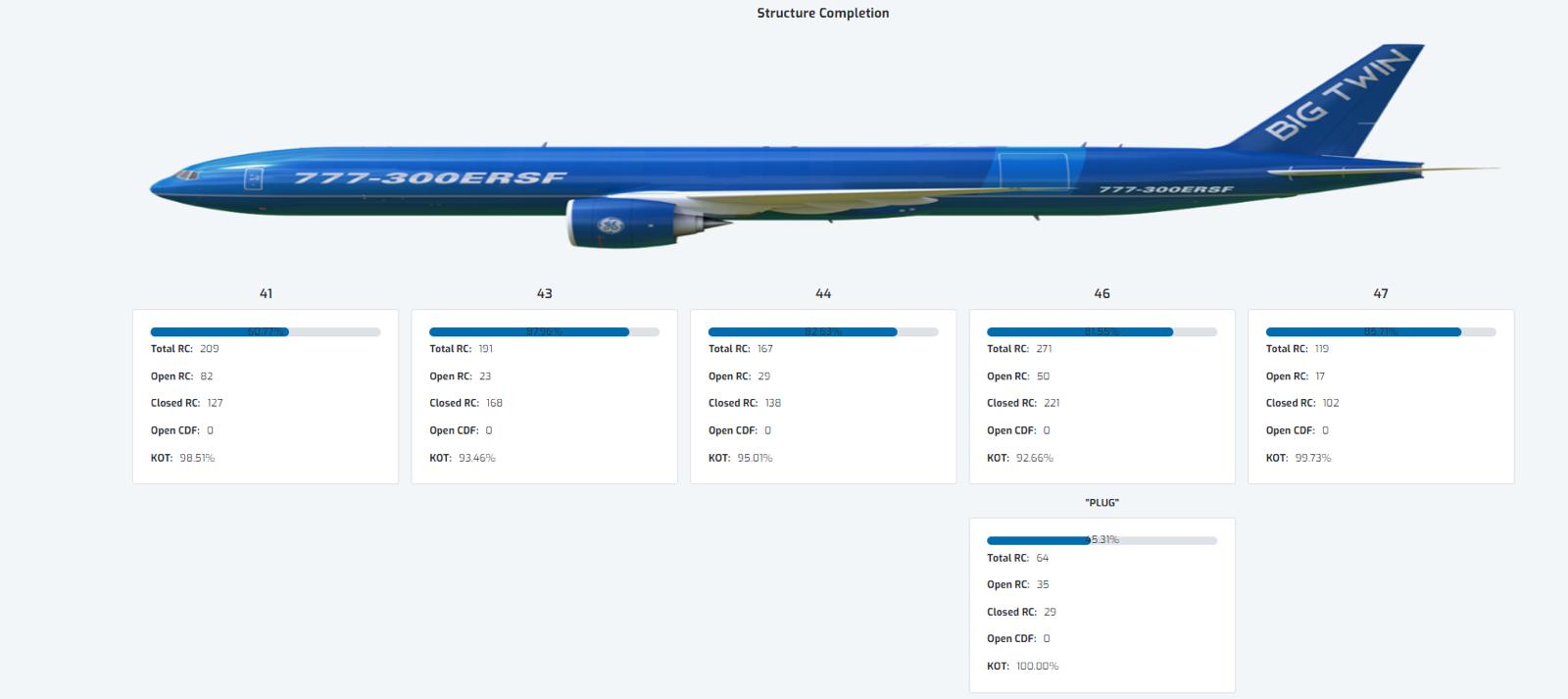This screenshot has height=699, width=1568.
Task: Click Total RC 167 in section 44
Action: 741,349
